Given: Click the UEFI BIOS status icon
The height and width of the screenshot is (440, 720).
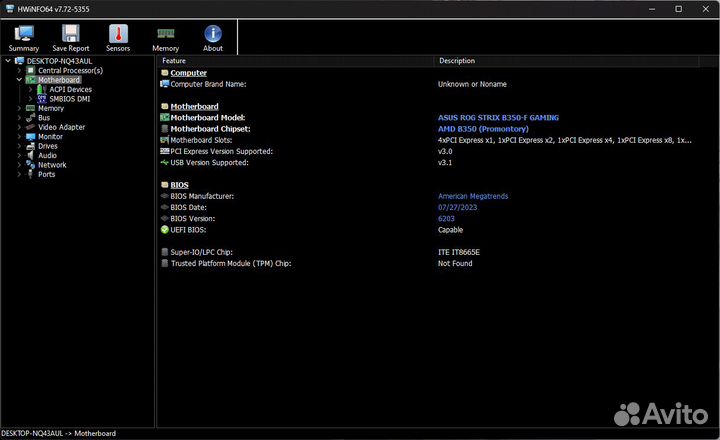Looking at the screenshot, I should pos(165,229).
